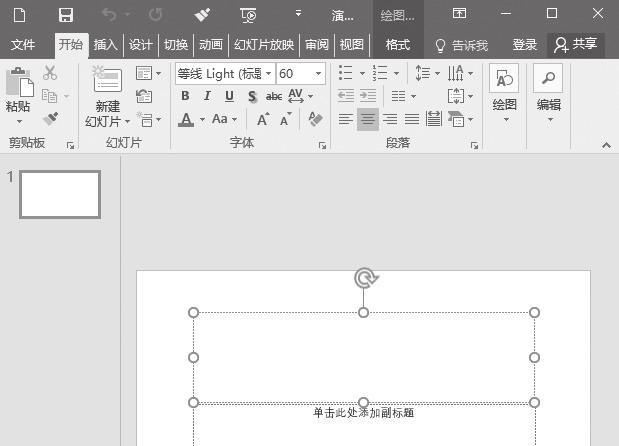Screen dimensions: 619x446
Task: Justify text alignment
Action: [x=412, y=119]
